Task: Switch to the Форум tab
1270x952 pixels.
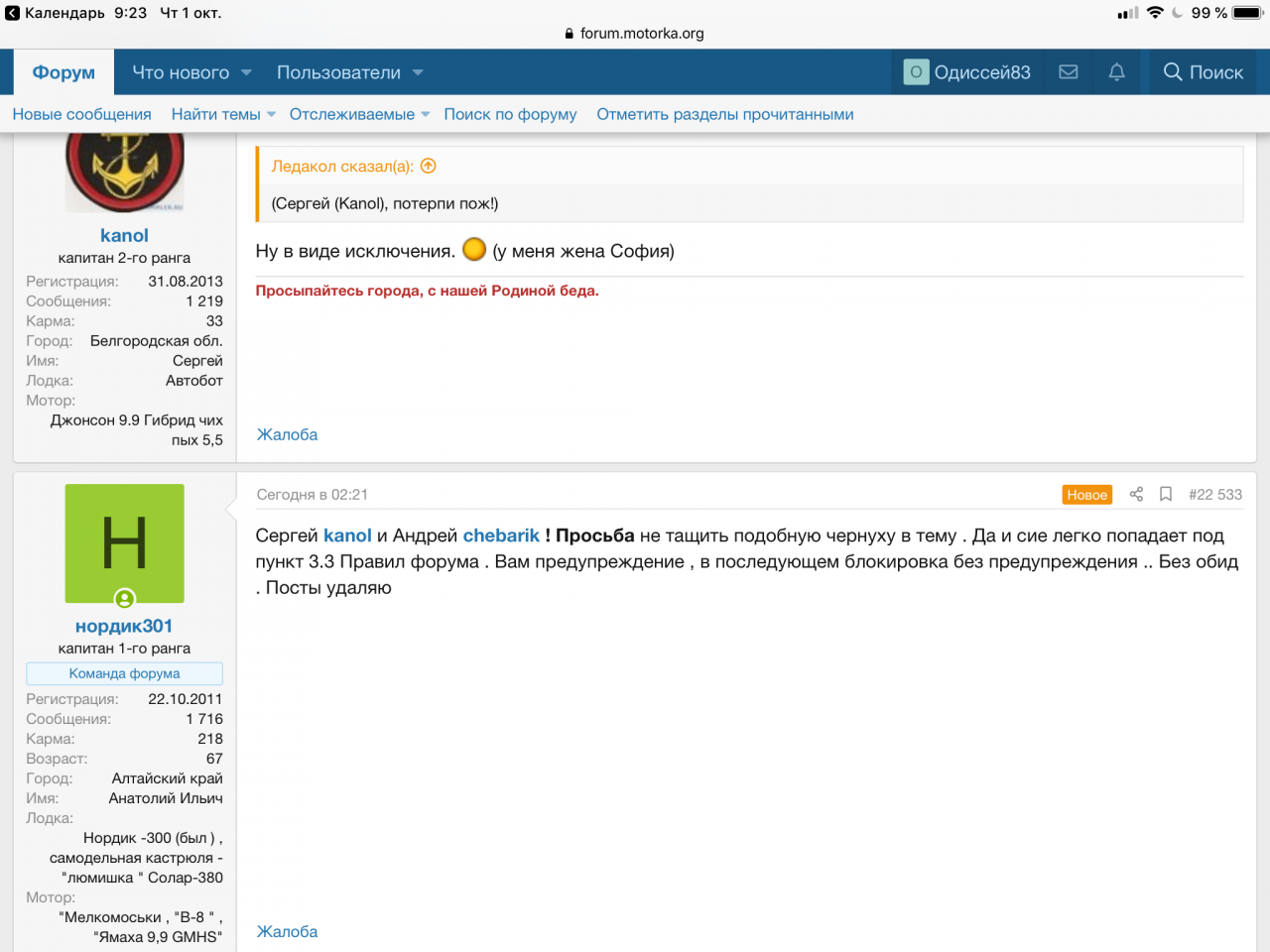Action: click(x=63, y=72)
